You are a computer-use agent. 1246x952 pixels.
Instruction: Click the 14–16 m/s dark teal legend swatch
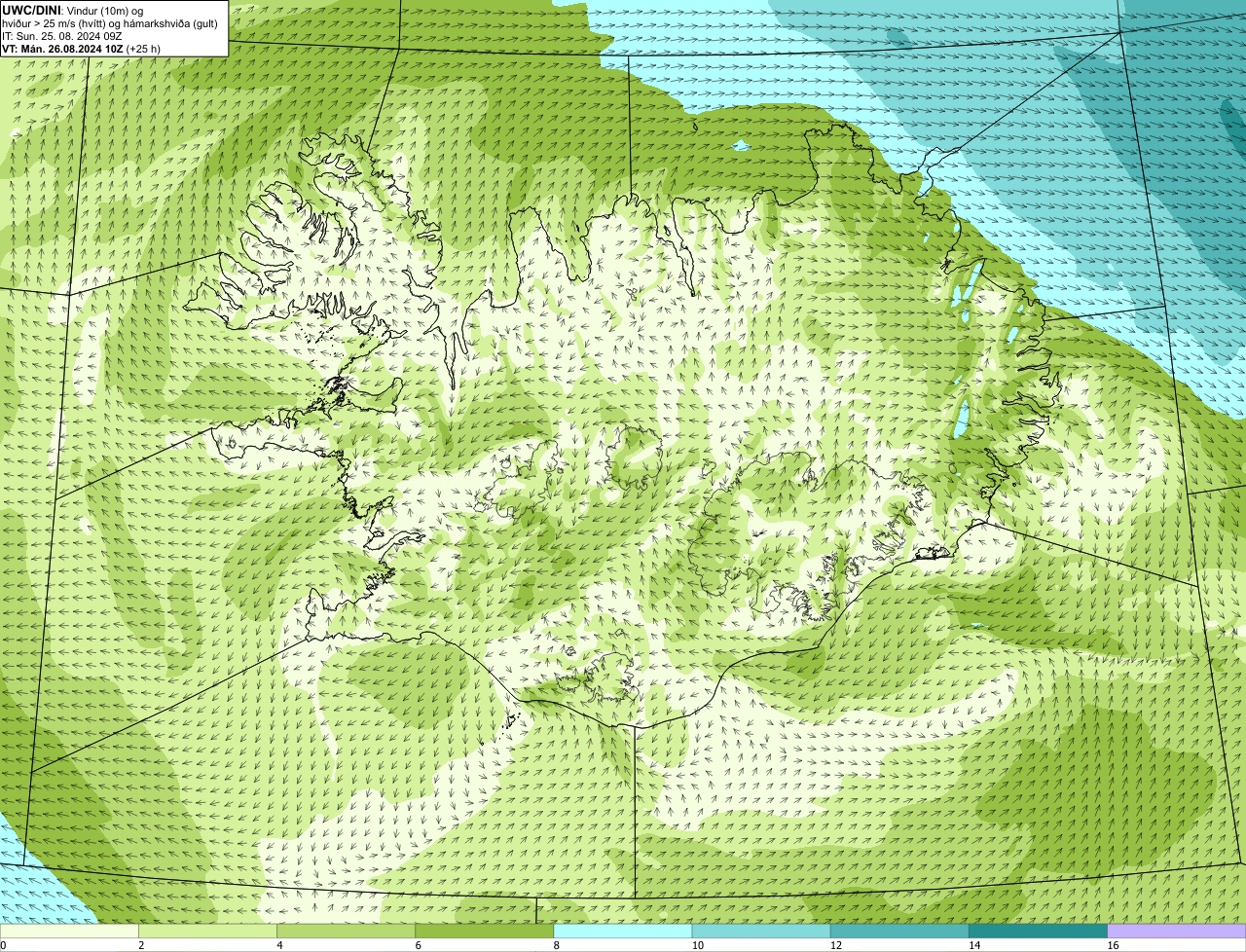[x=1039, y=931]
